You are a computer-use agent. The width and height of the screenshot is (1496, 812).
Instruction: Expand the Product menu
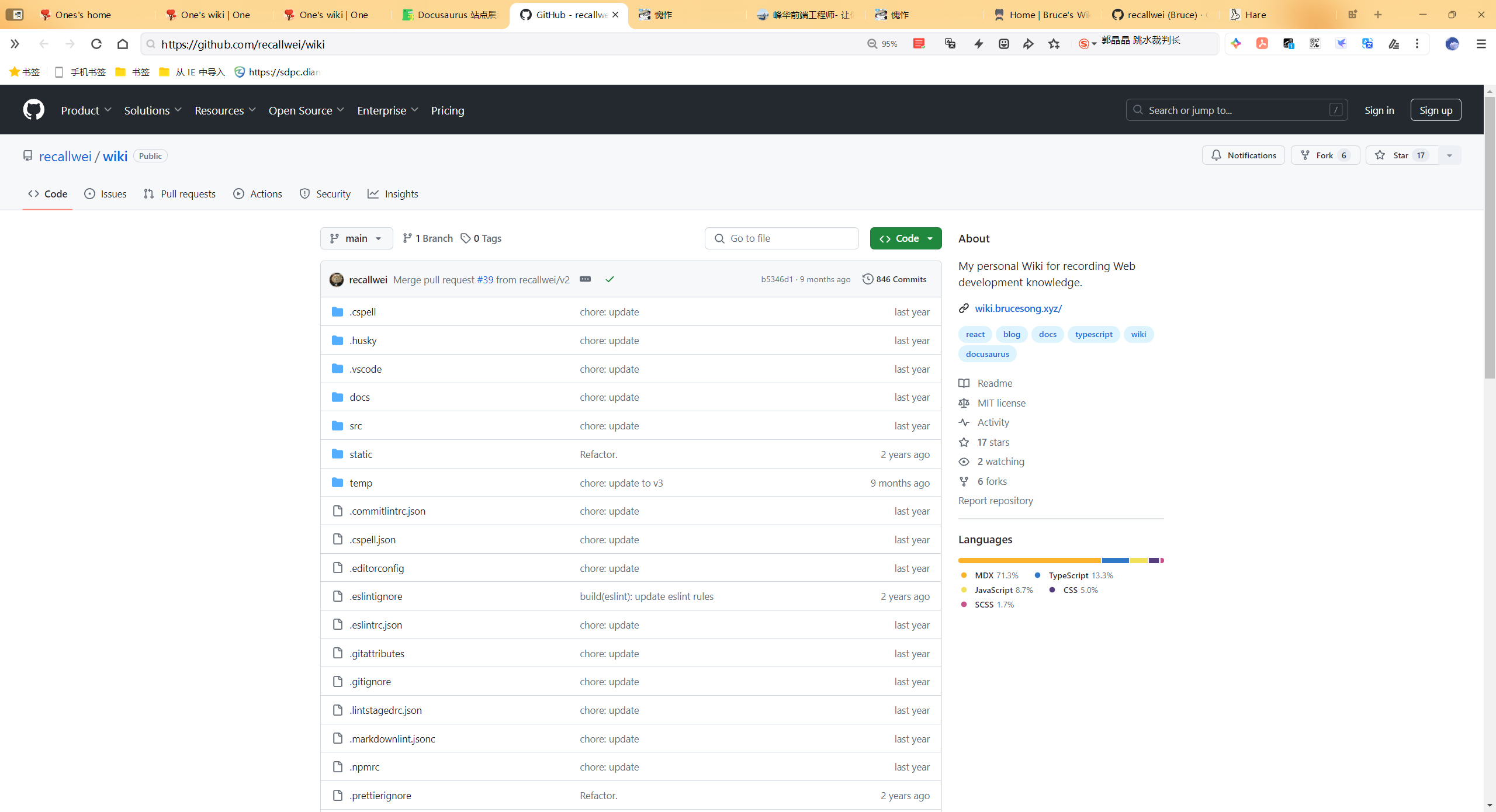86,110
